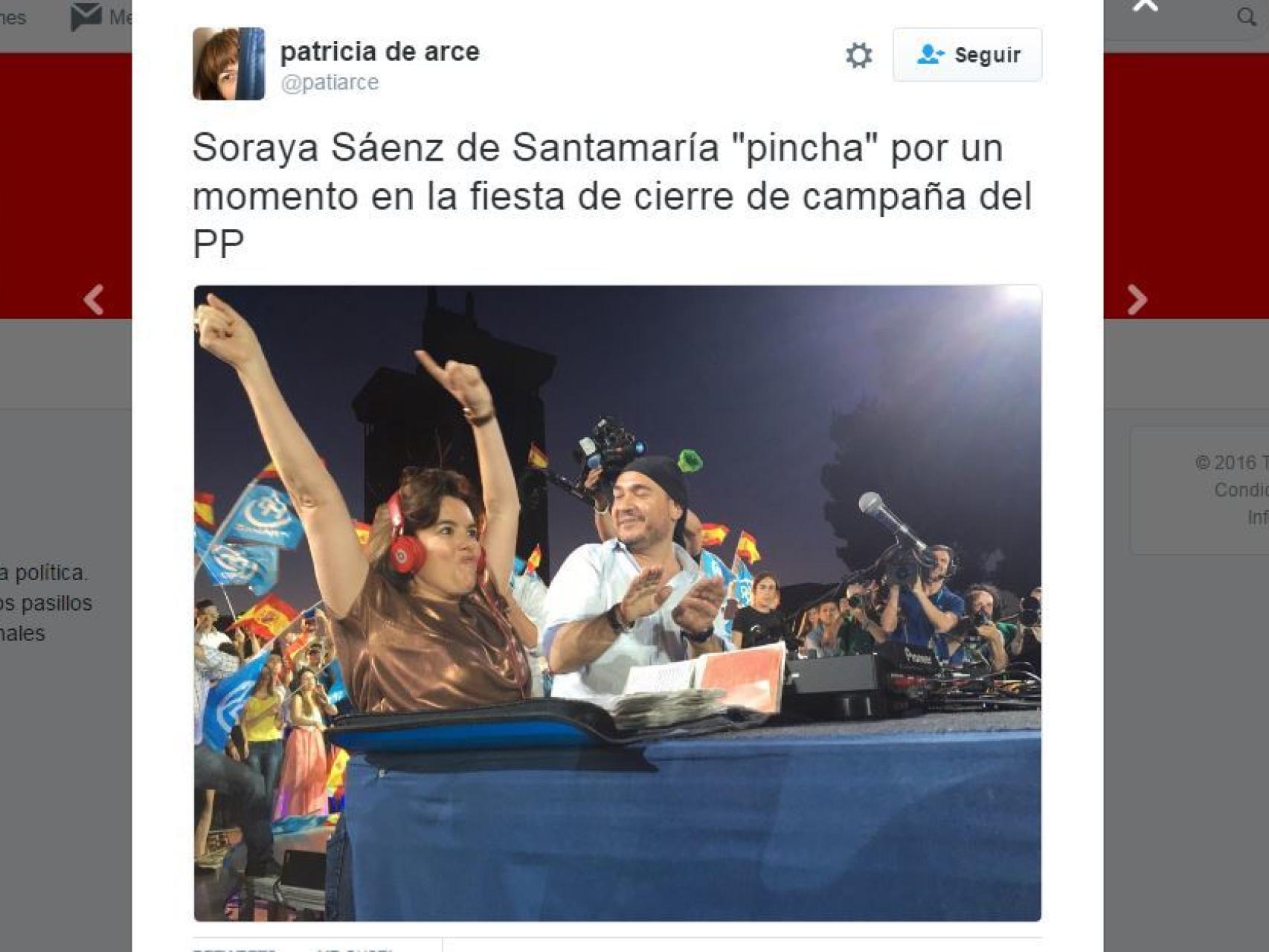This screenshot has width=1269, height=952.
Task: Open the retweets count below the photo
Action: [x=234, y=948]
